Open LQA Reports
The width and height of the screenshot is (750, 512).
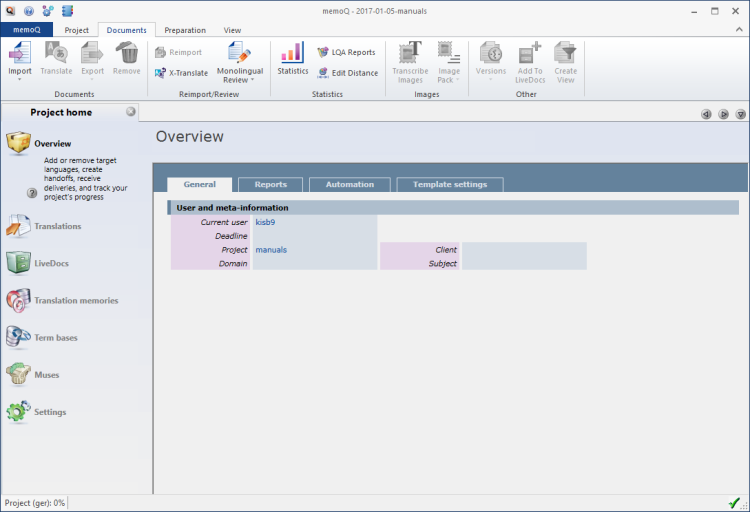click(346, 52)
